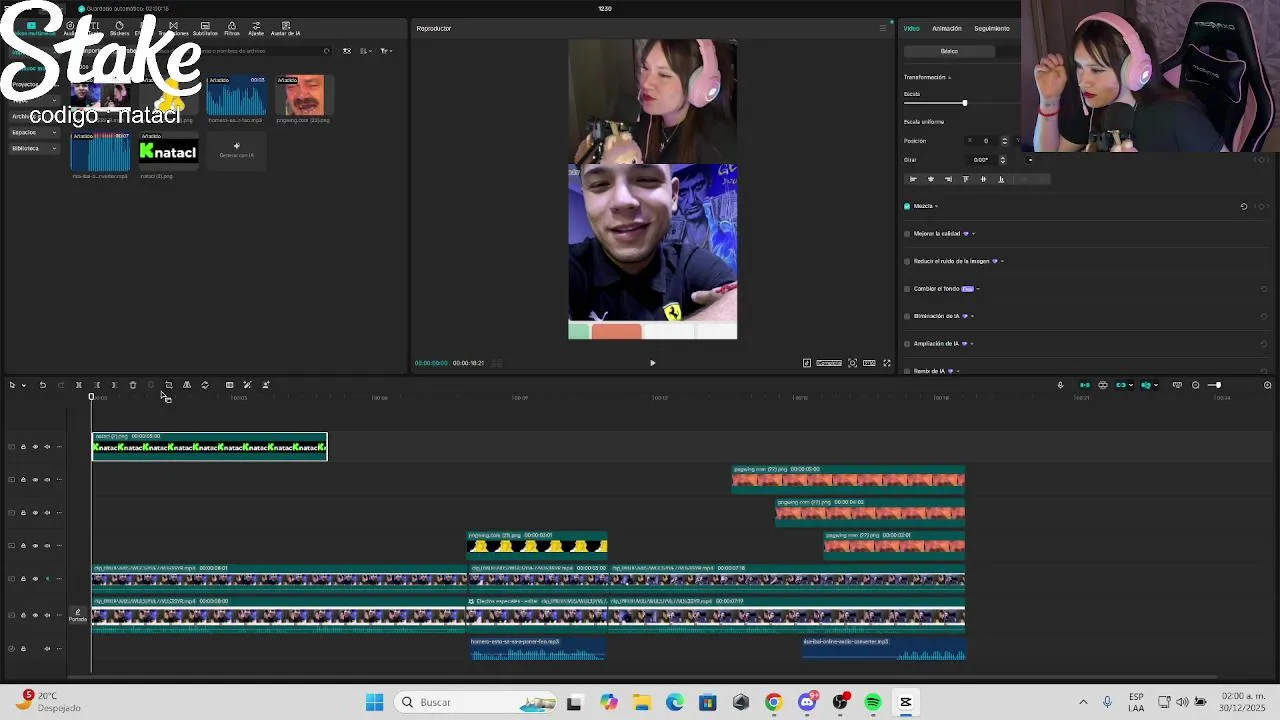Click the Escala slider handle
Screen dimensions: 1280x720
tap(964, 103)
